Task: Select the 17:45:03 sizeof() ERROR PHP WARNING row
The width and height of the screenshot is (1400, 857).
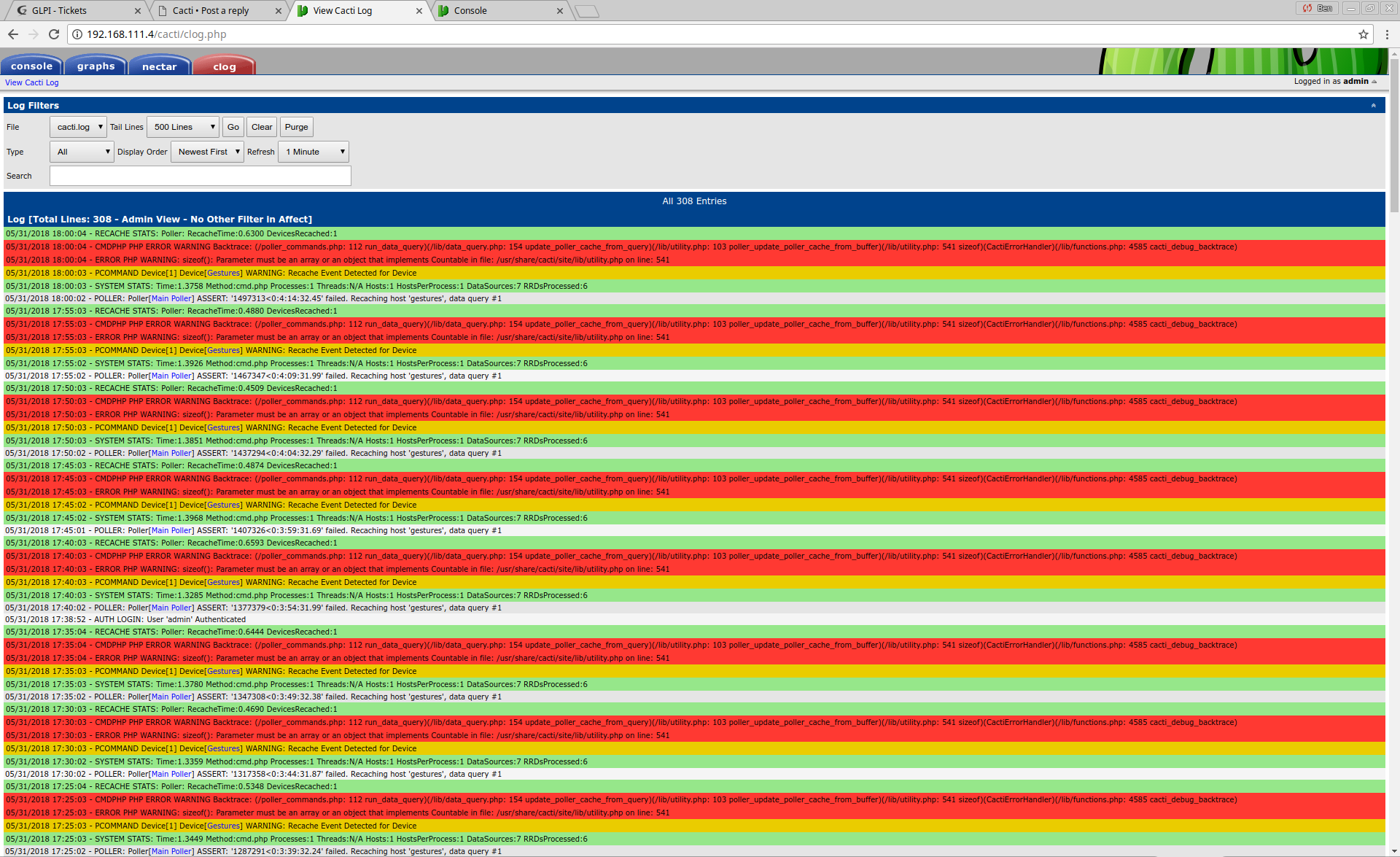Action: pos(694,492)
